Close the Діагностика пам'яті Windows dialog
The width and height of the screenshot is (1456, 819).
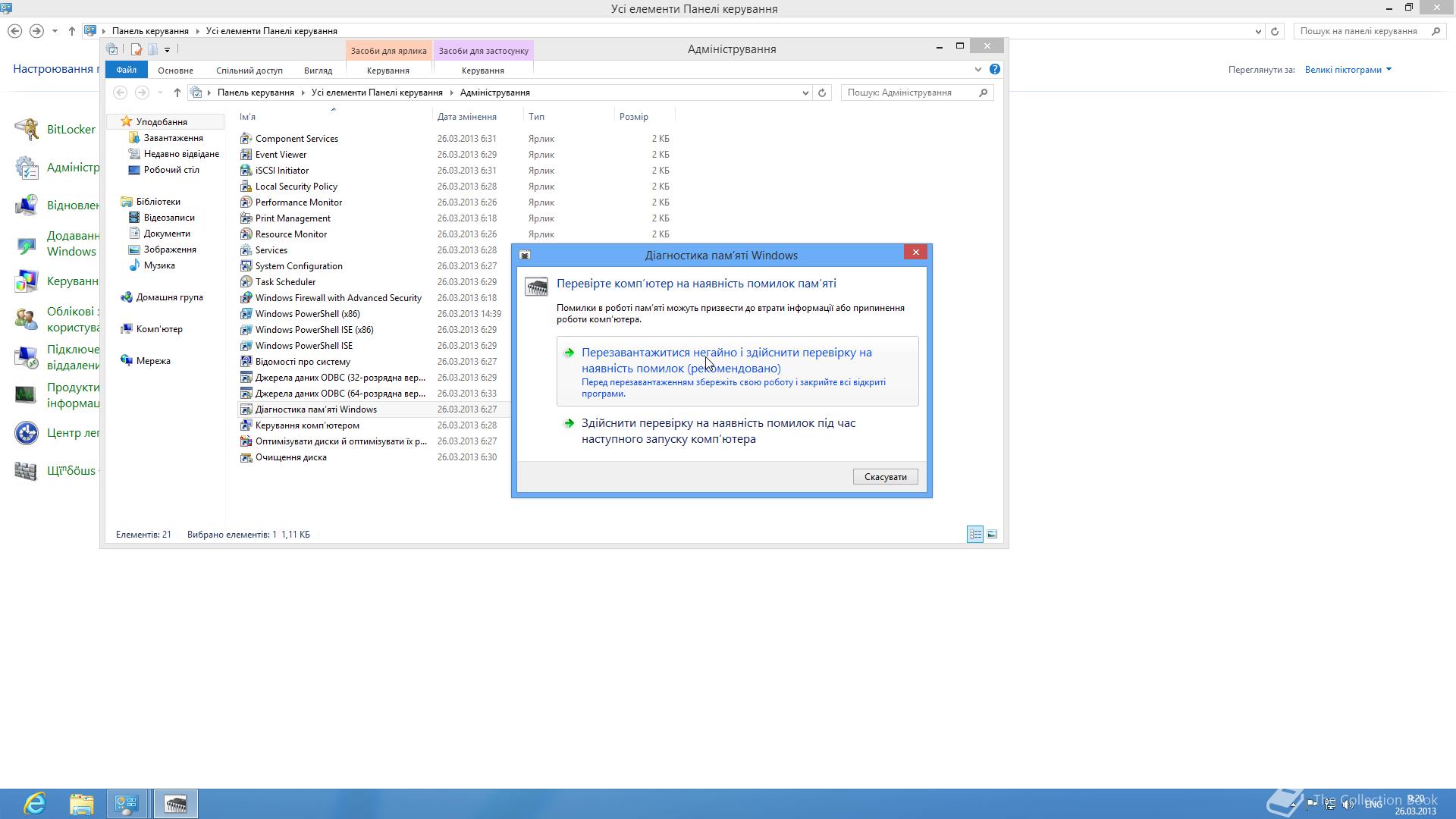click(915, 253)
